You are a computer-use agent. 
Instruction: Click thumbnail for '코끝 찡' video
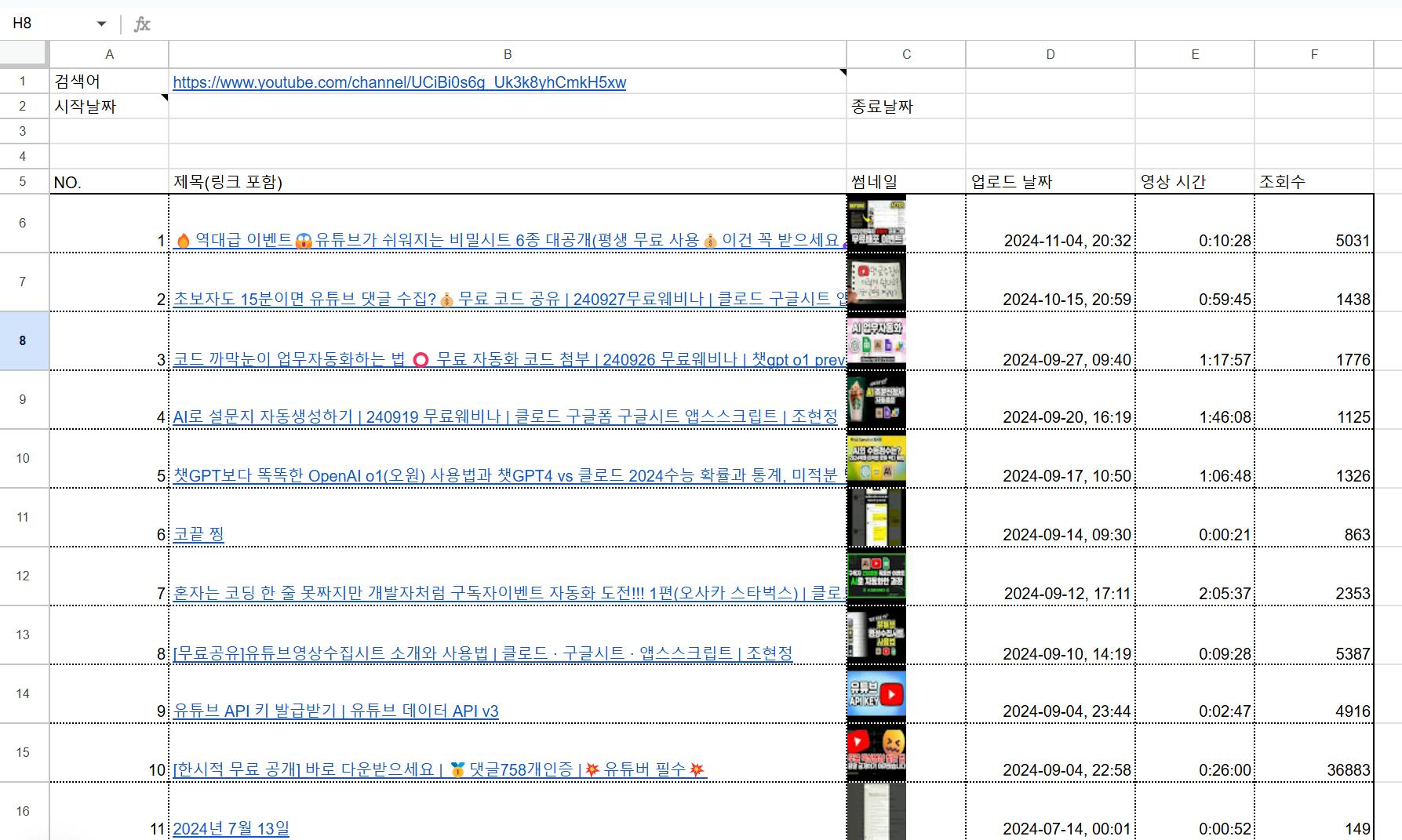point(876,518)
